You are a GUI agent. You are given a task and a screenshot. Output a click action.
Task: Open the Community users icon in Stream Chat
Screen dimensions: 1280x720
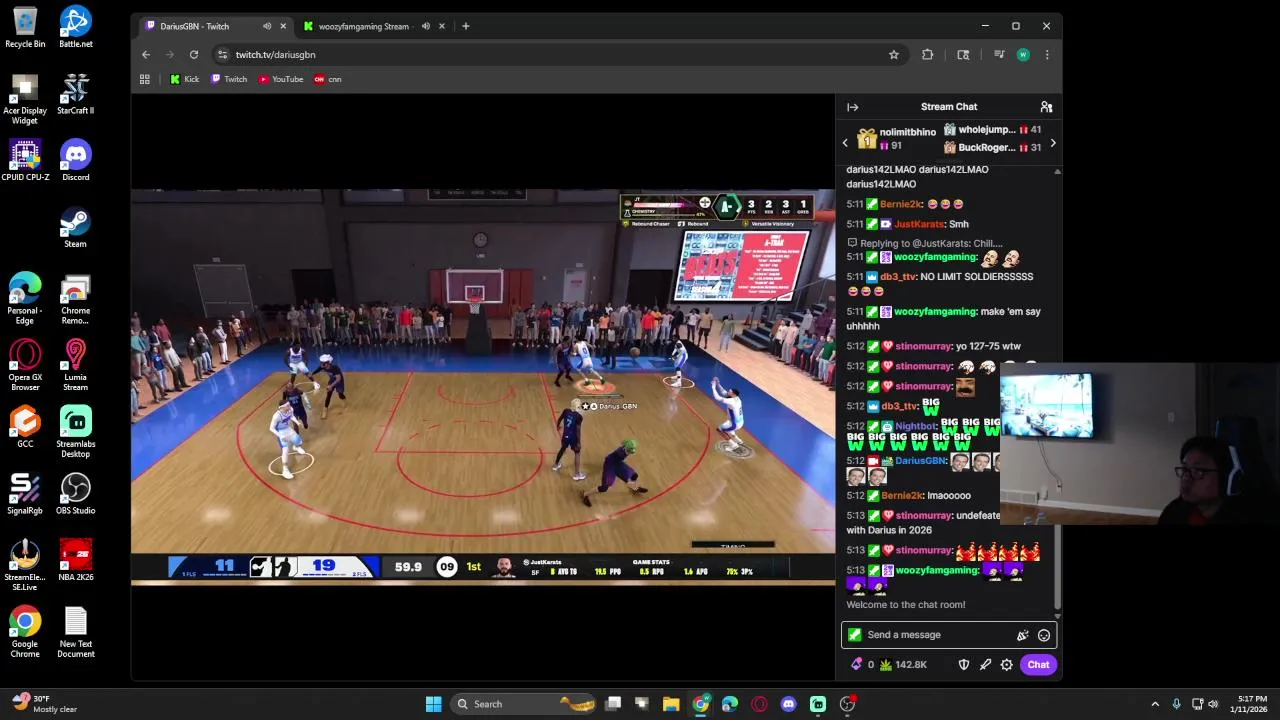pyautogui.click(x=1046, y=107)
